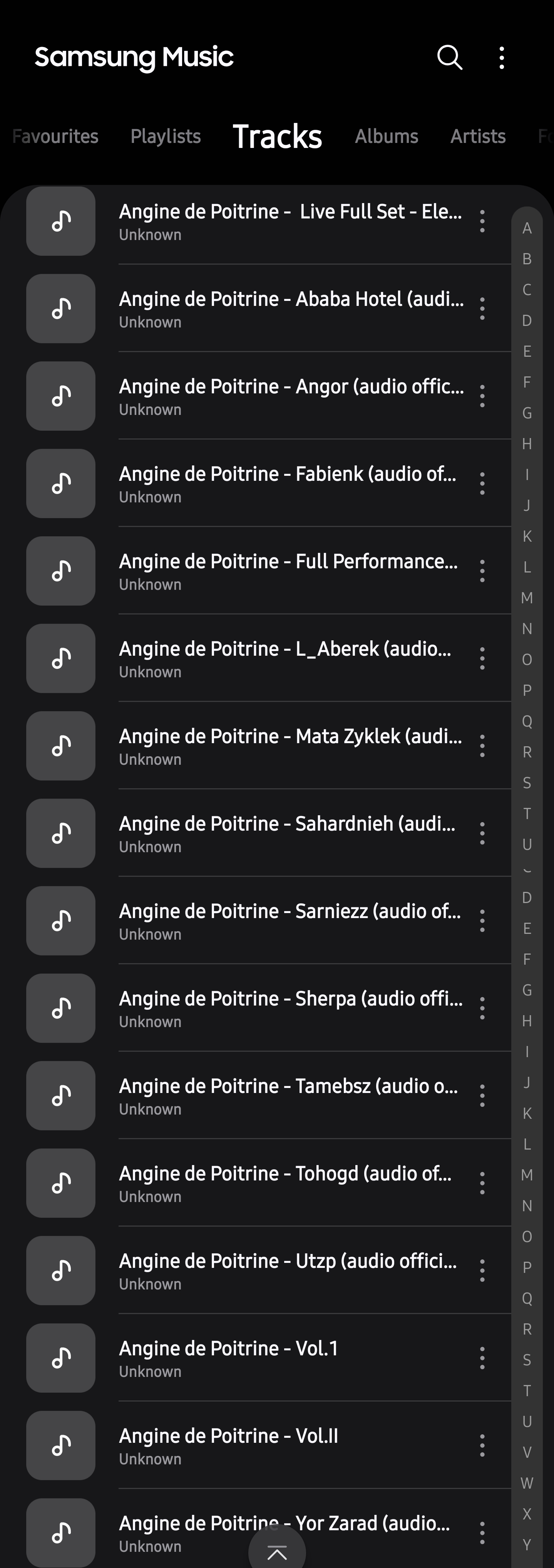Jump to letter W in index bar
This screenshot has width=554, height=1568.
(527, 1483)
